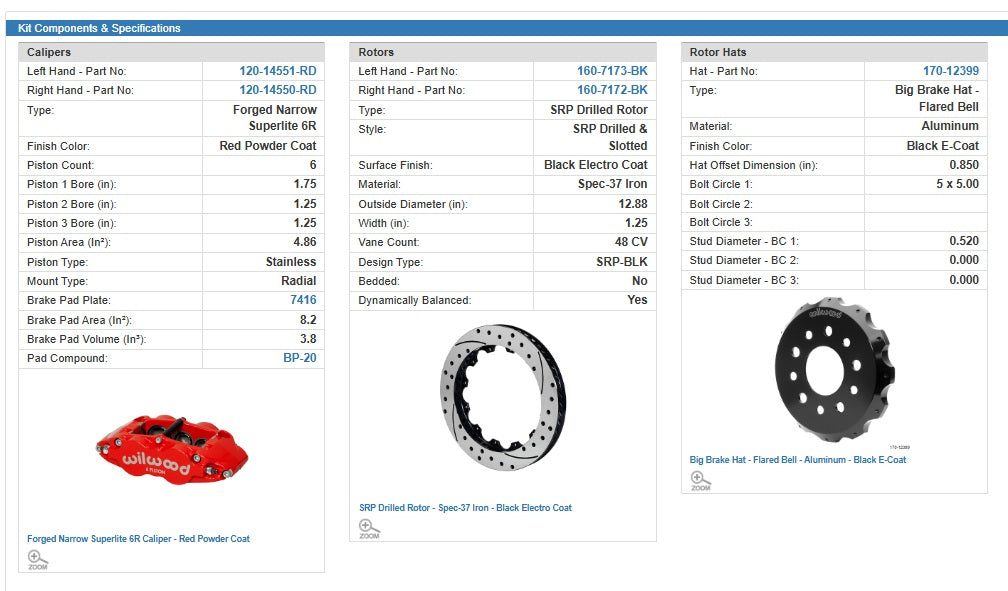Viewport: 1008px width, 591px height.
Task: Open left hand caliper part 120-14551-RD
Action: (278, 71)
